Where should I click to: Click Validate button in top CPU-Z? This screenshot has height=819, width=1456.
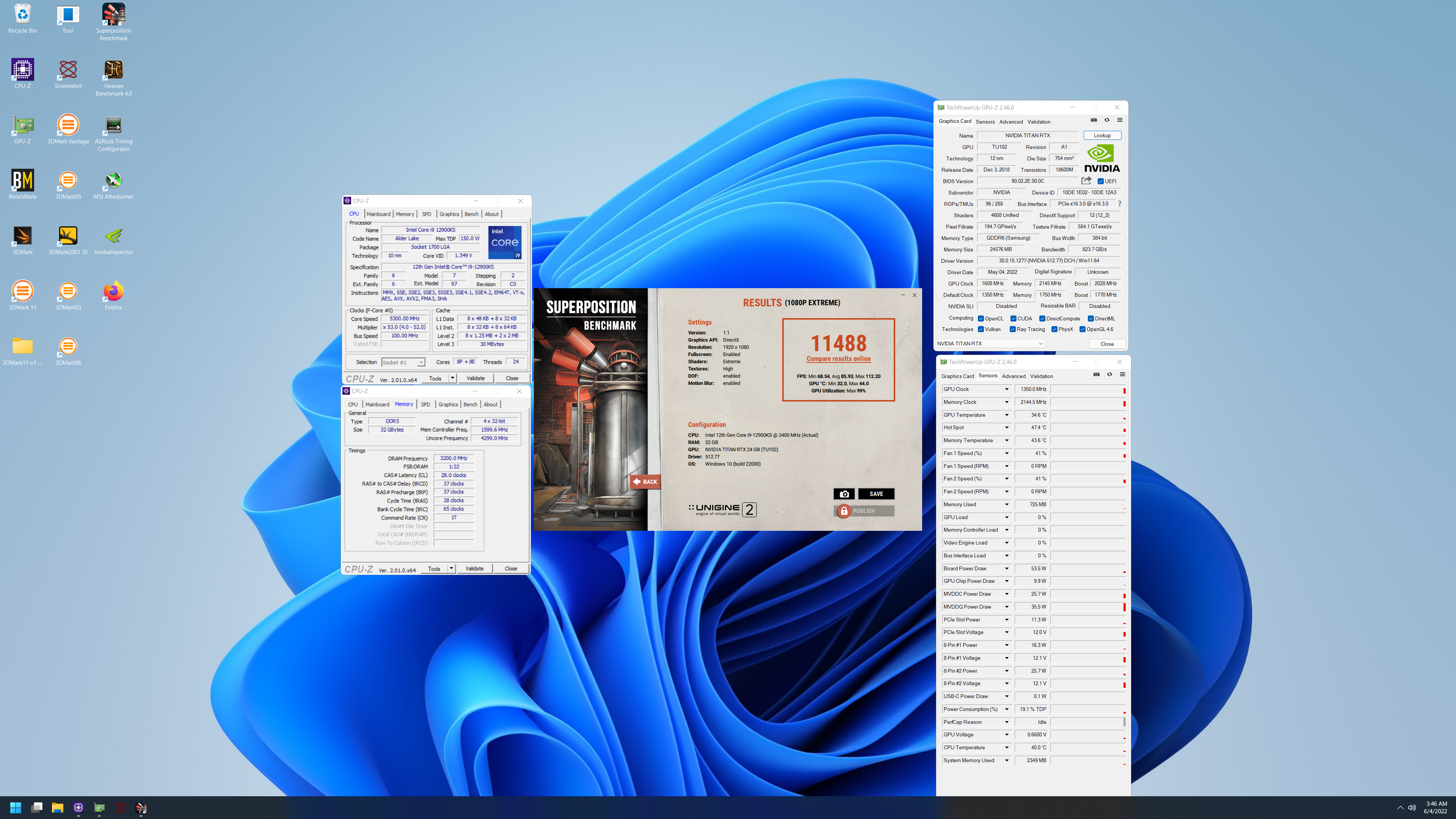tap(475, 378)
